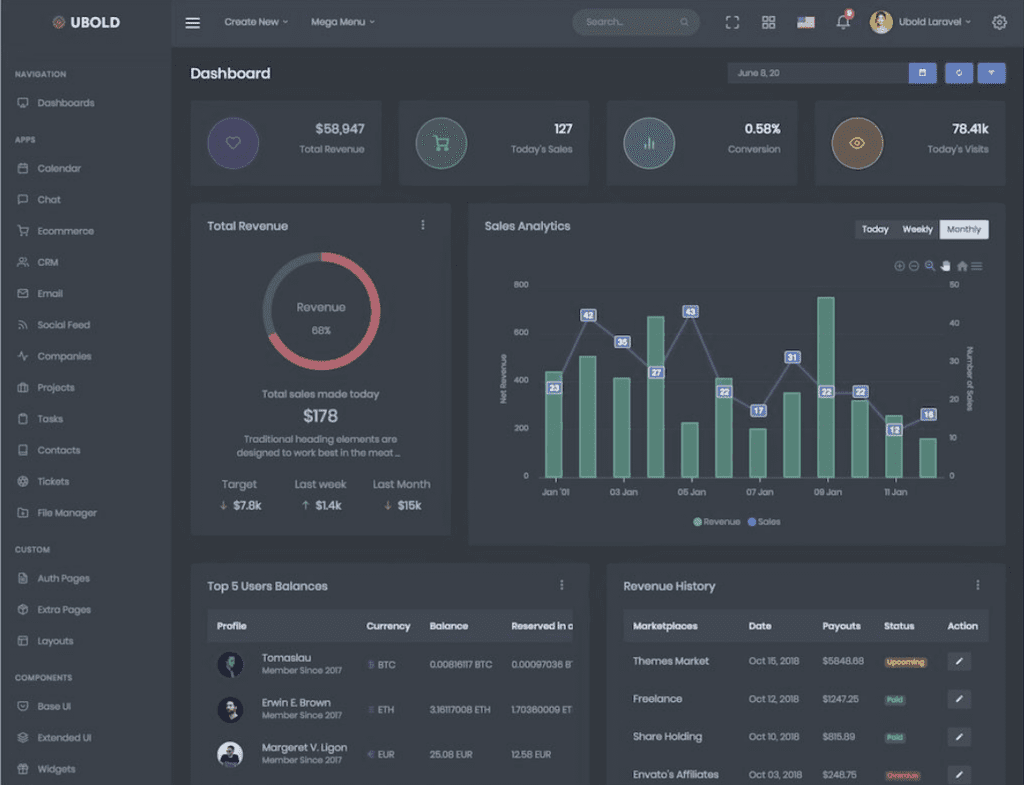The width and height of the screenshot is (1024, 785).
Task: Click the Payouts column header
Action: (x=841, y=626)
